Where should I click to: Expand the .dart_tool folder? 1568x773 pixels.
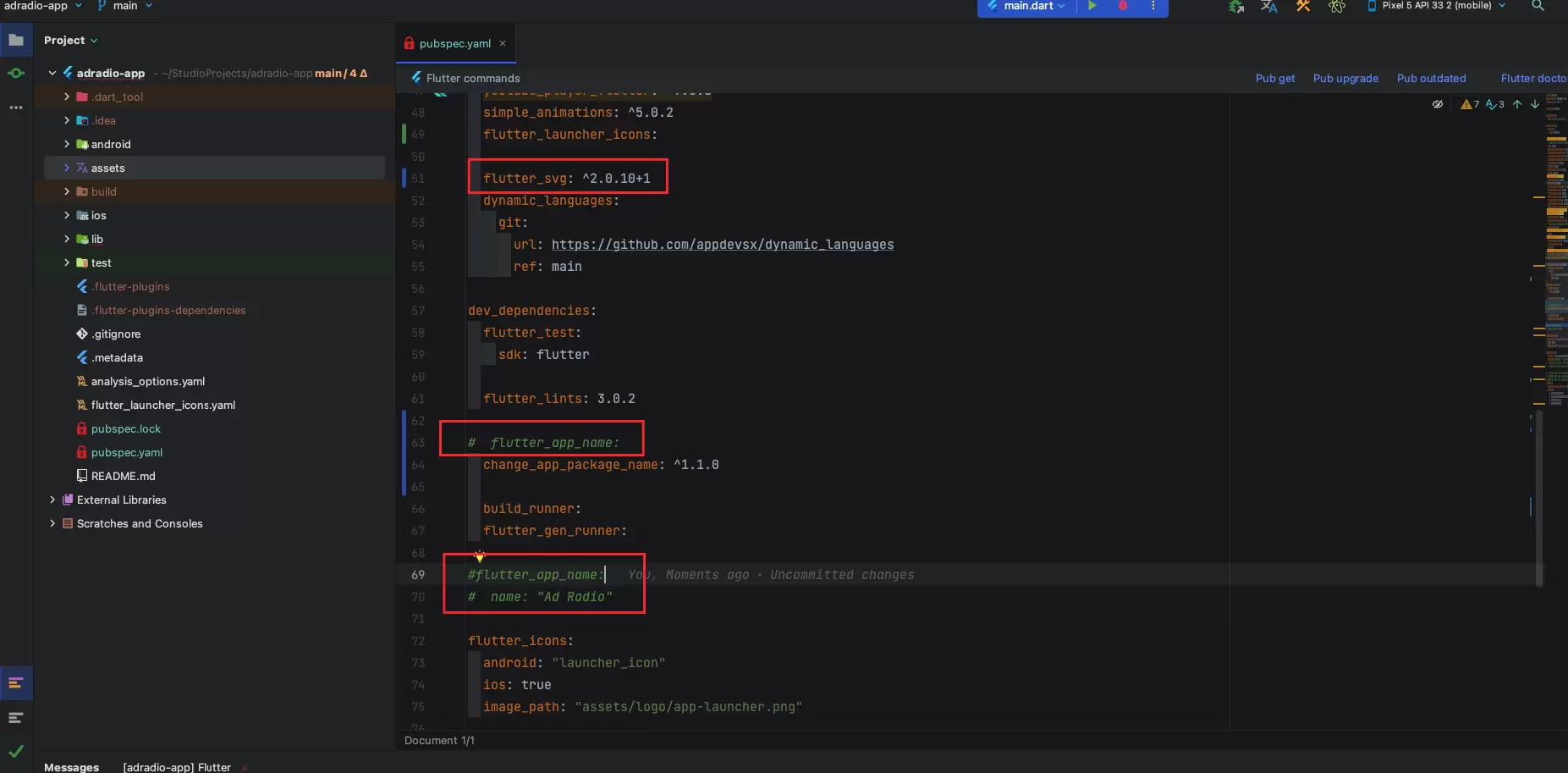67,97
